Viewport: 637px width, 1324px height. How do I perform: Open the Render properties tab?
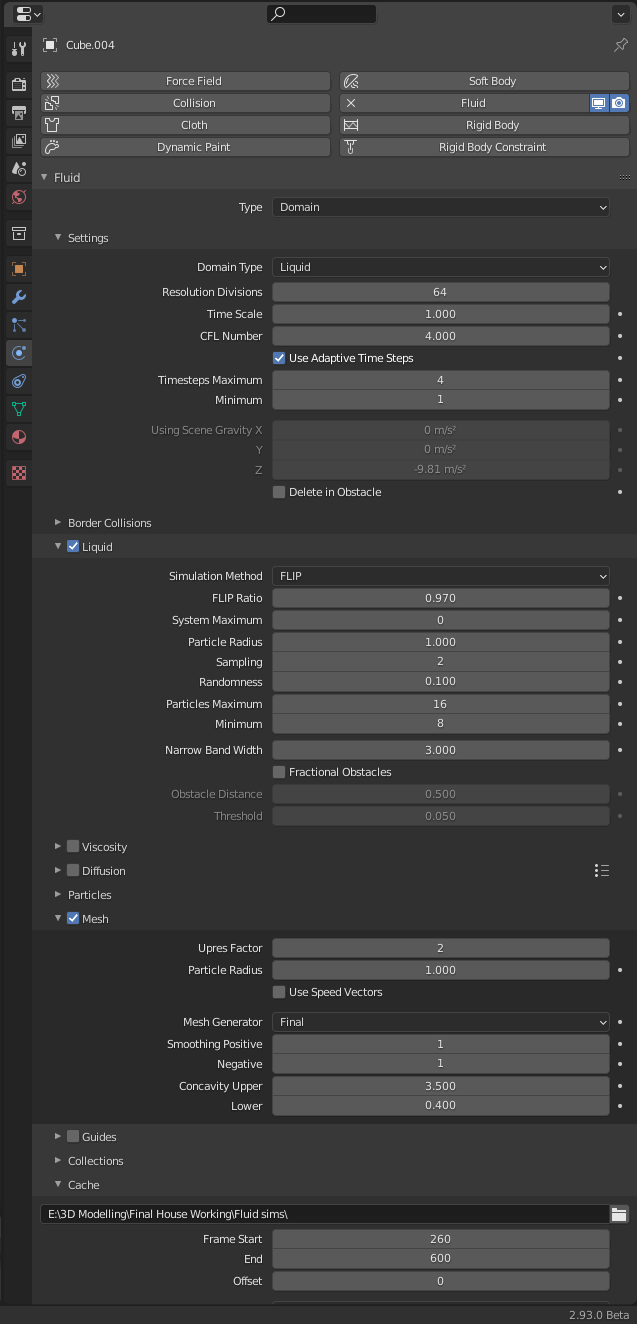coord(18,85)
